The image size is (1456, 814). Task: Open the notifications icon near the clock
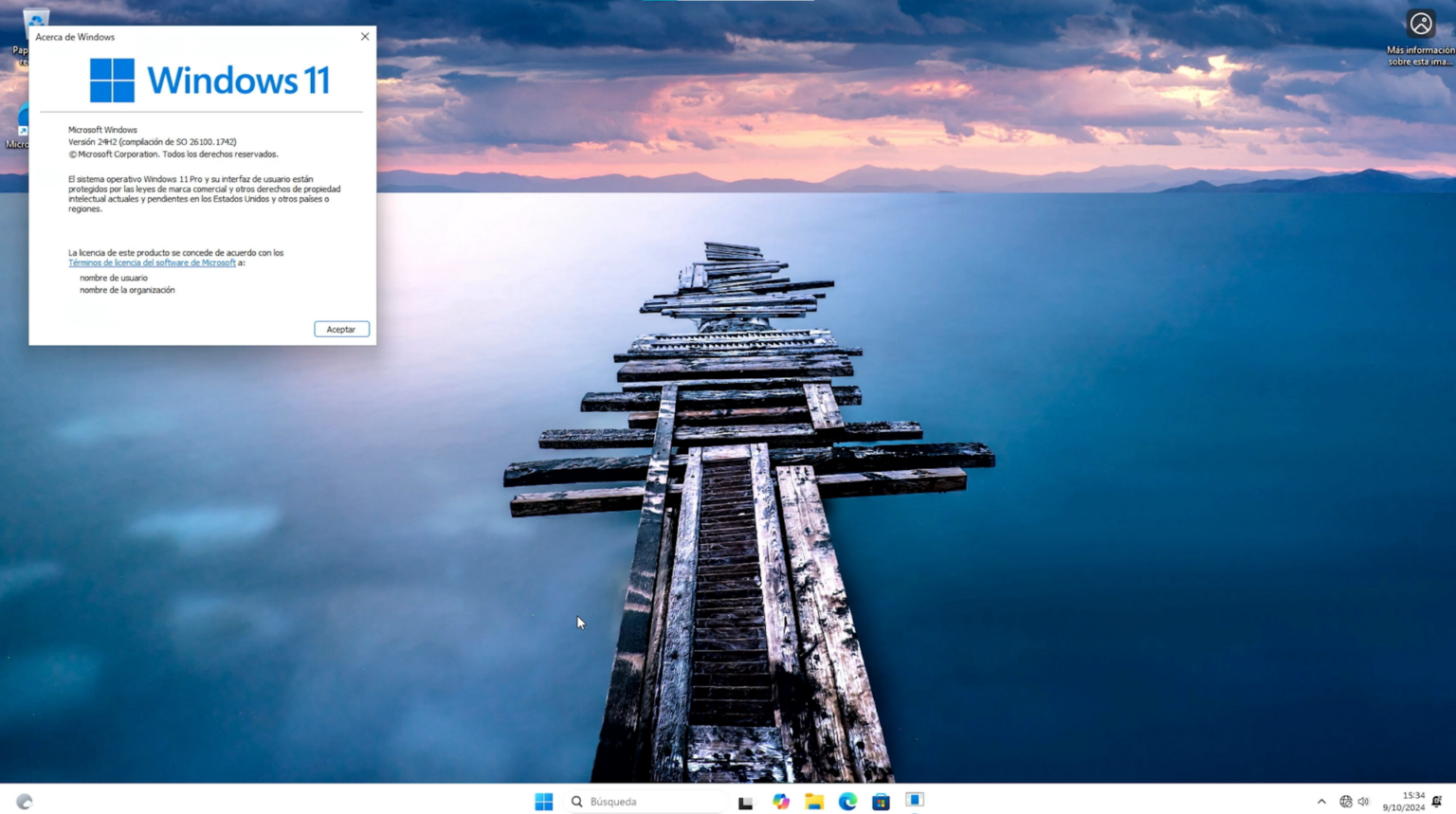1435,801
